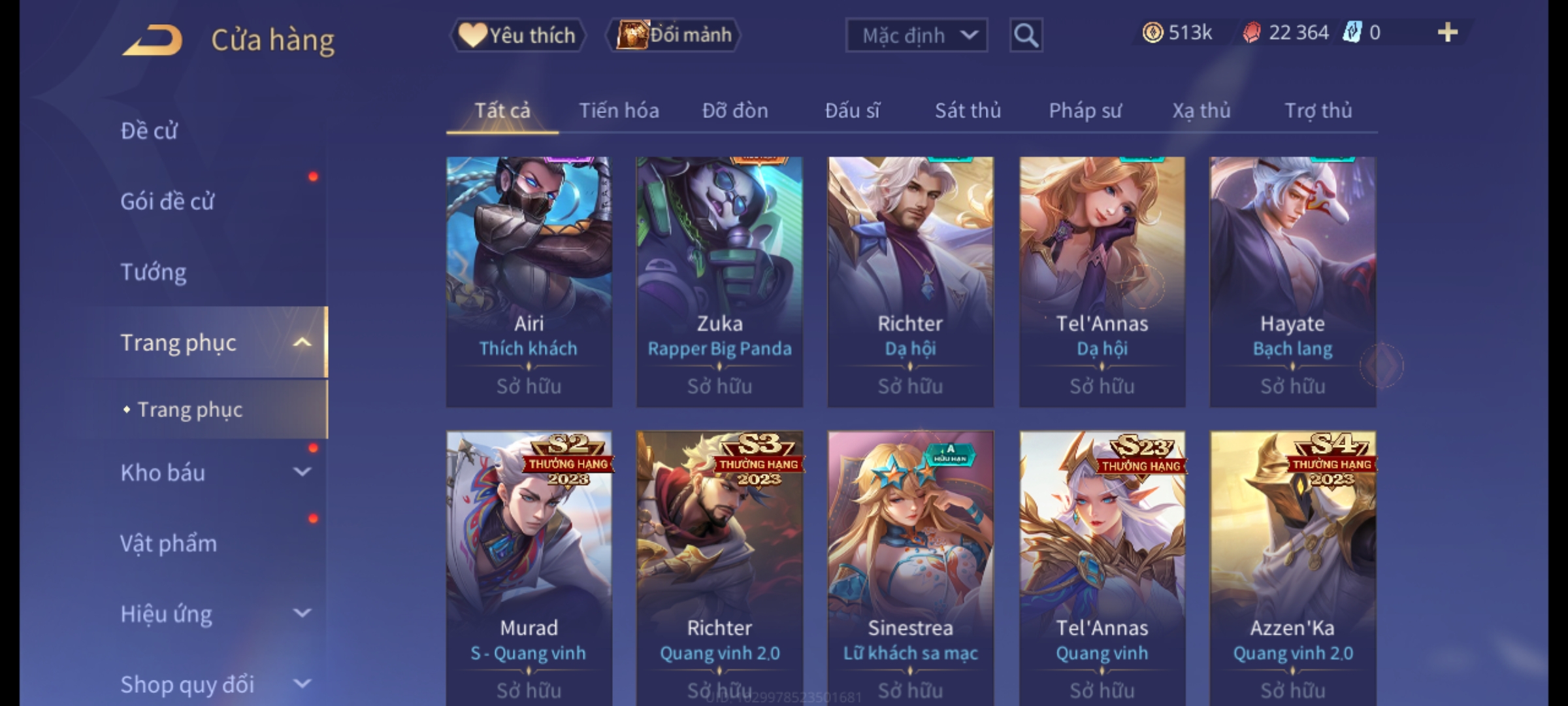Collapse the Trang phục sidebar section
This screenshot has width=1568, height=706.
(302, 342)
